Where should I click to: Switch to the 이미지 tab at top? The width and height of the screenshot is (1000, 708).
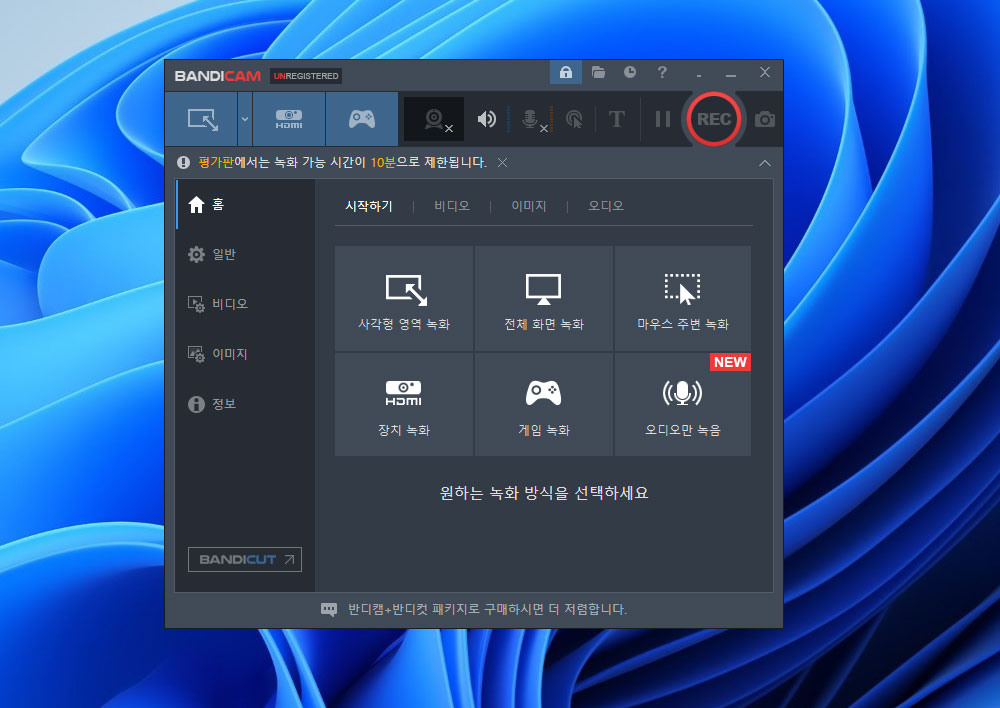(x=529, y=206)
